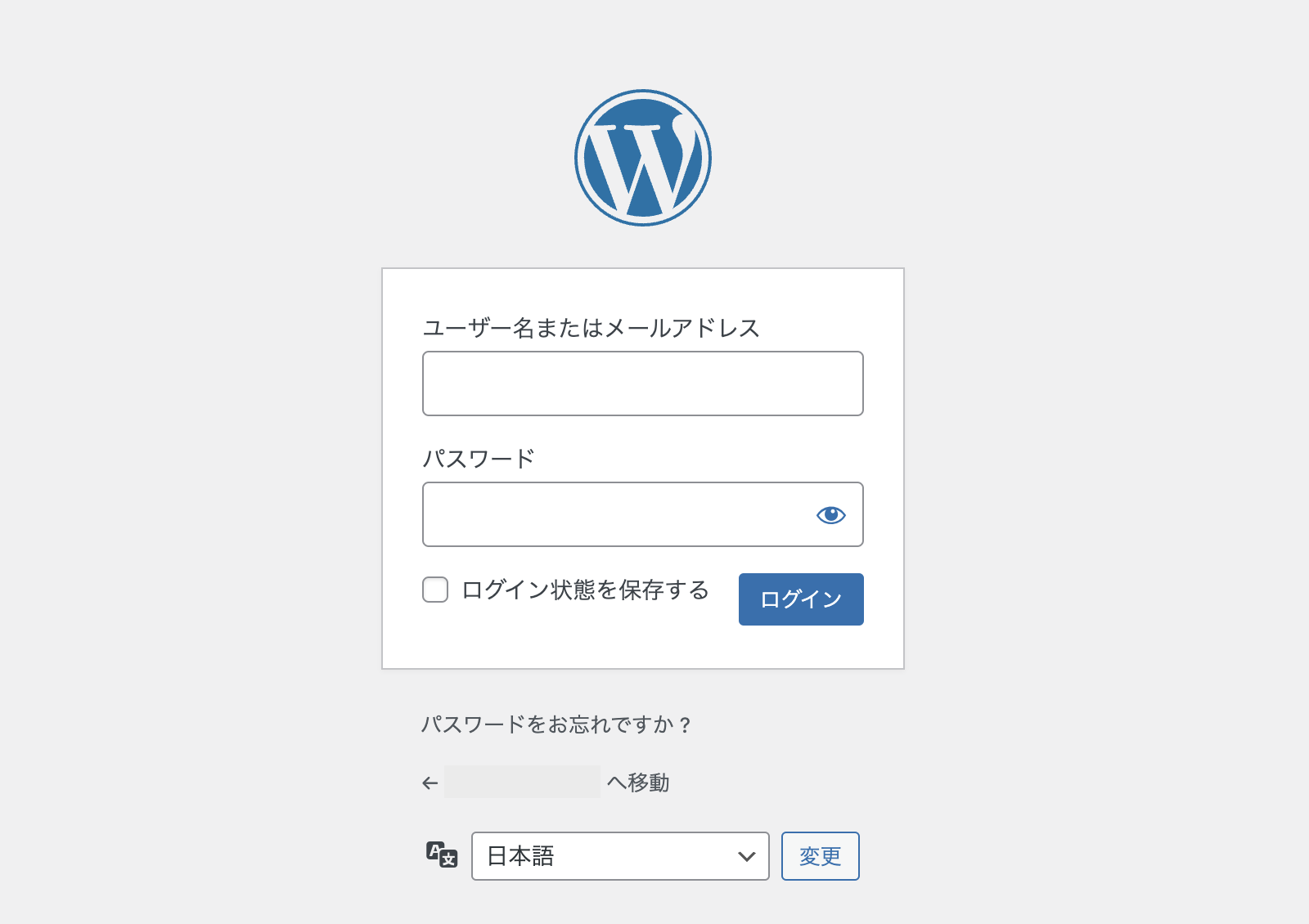This screenshot has height=924, width=1309.
Task: Toggle password visibility with the eye icon
Action: (830, 514)
